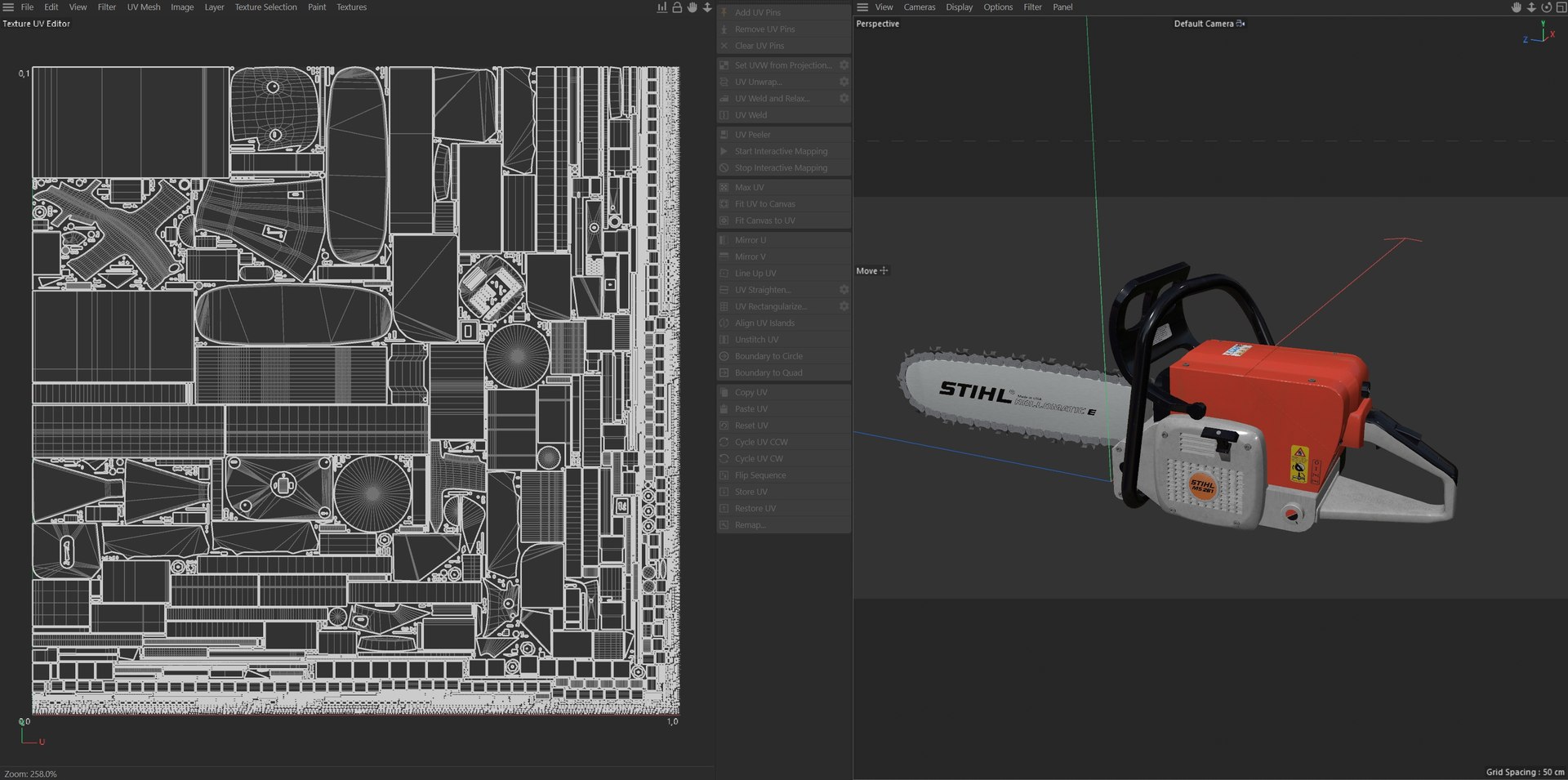Choose Fit UV to Canvas
The width and height of the screenshot is (1568, 780).
pyautogui.click(x=784, y=204)
